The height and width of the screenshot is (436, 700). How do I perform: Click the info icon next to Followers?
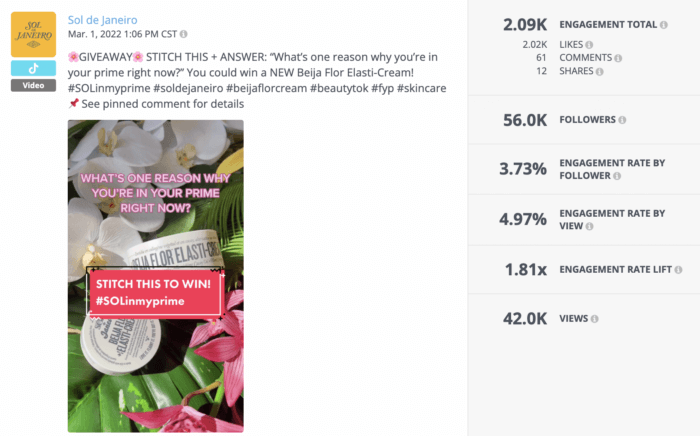coord(622,120)
